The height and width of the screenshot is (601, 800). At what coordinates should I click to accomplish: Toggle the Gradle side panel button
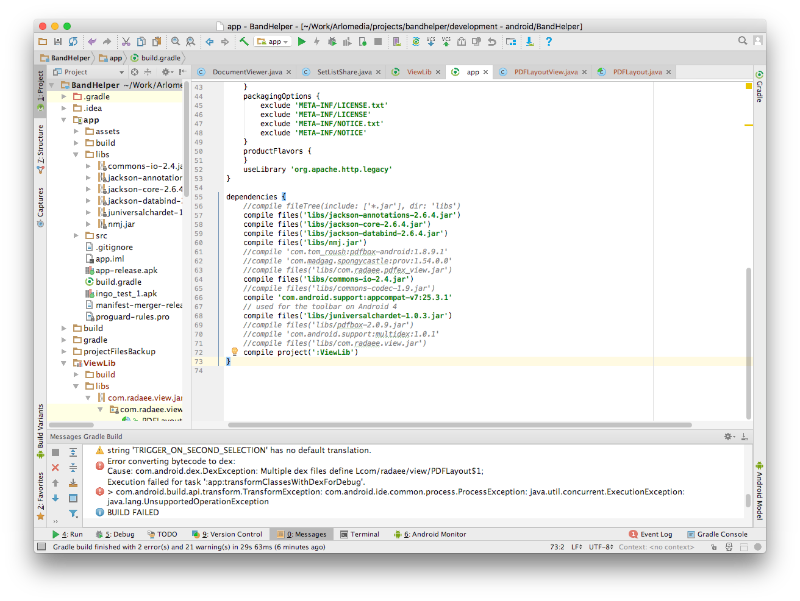[x=759, y=88]
